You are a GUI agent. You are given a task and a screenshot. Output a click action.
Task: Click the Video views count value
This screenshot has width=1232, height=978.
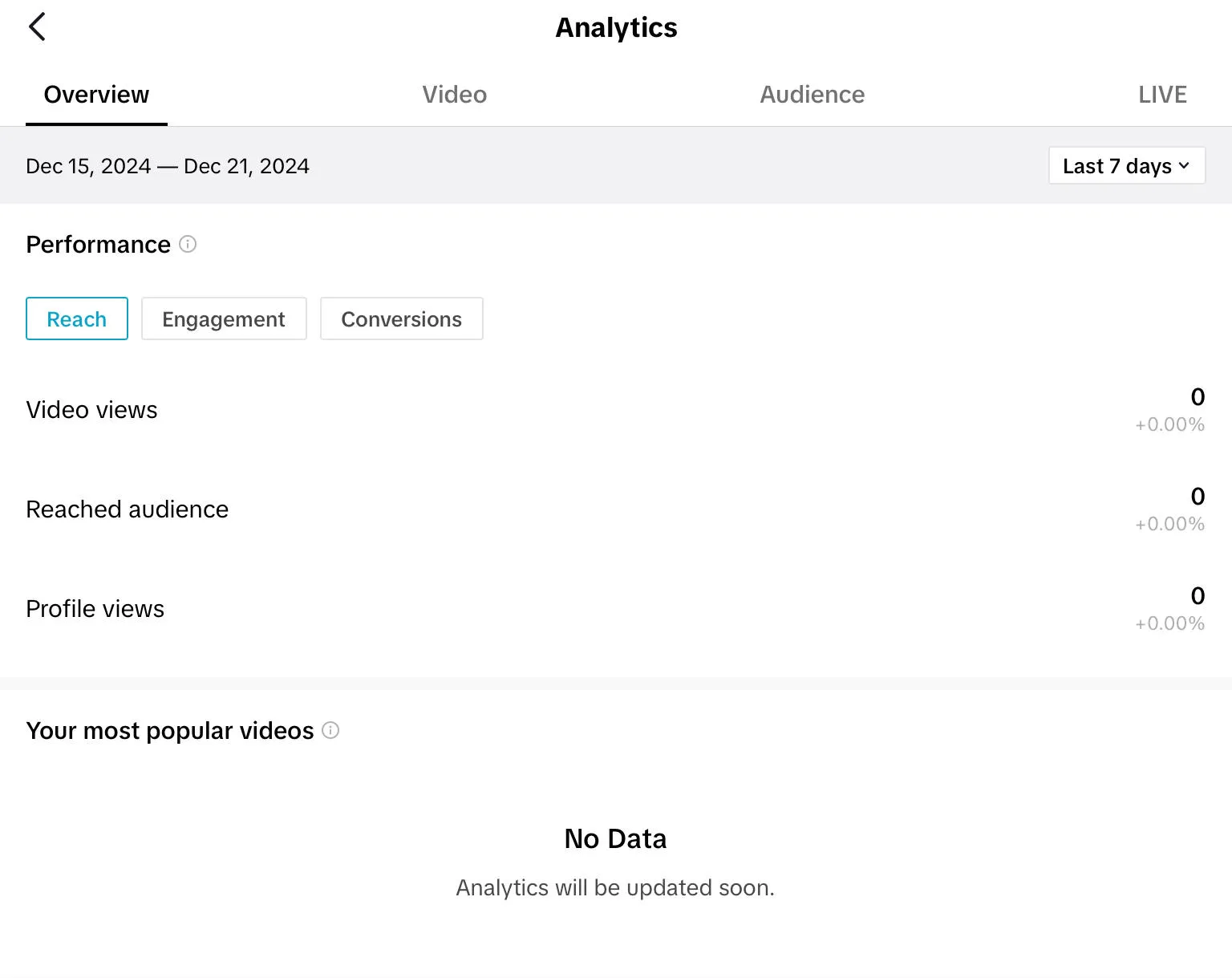click(1197, 397)
